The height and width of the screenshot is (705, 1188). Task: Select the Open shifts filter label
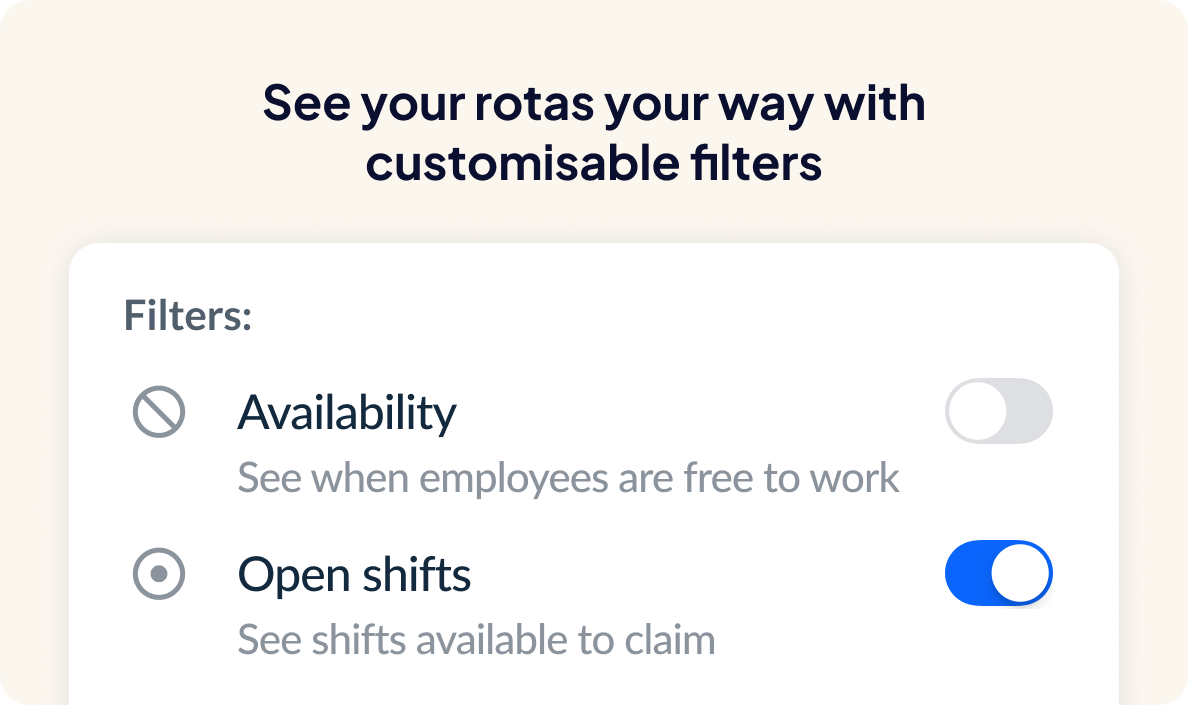point(354,575)
